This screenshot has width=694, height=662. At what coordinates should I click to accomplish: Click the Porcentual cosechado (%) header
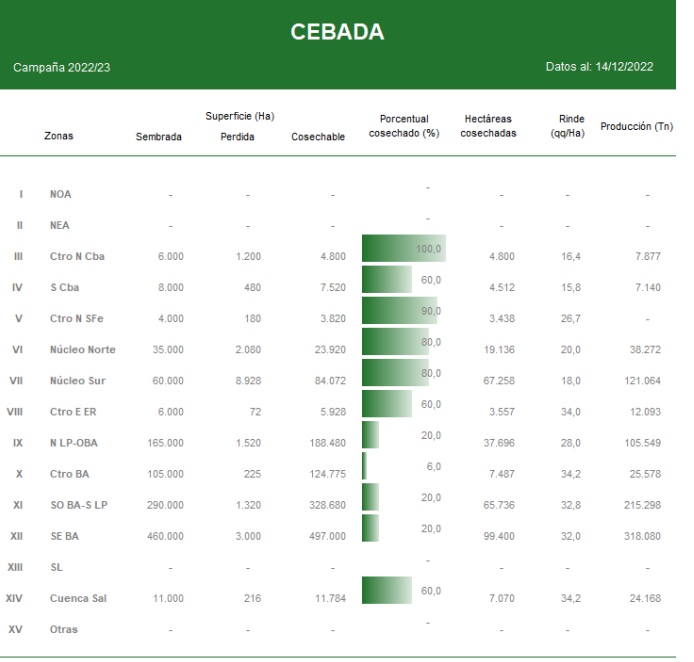coord(404,125)
